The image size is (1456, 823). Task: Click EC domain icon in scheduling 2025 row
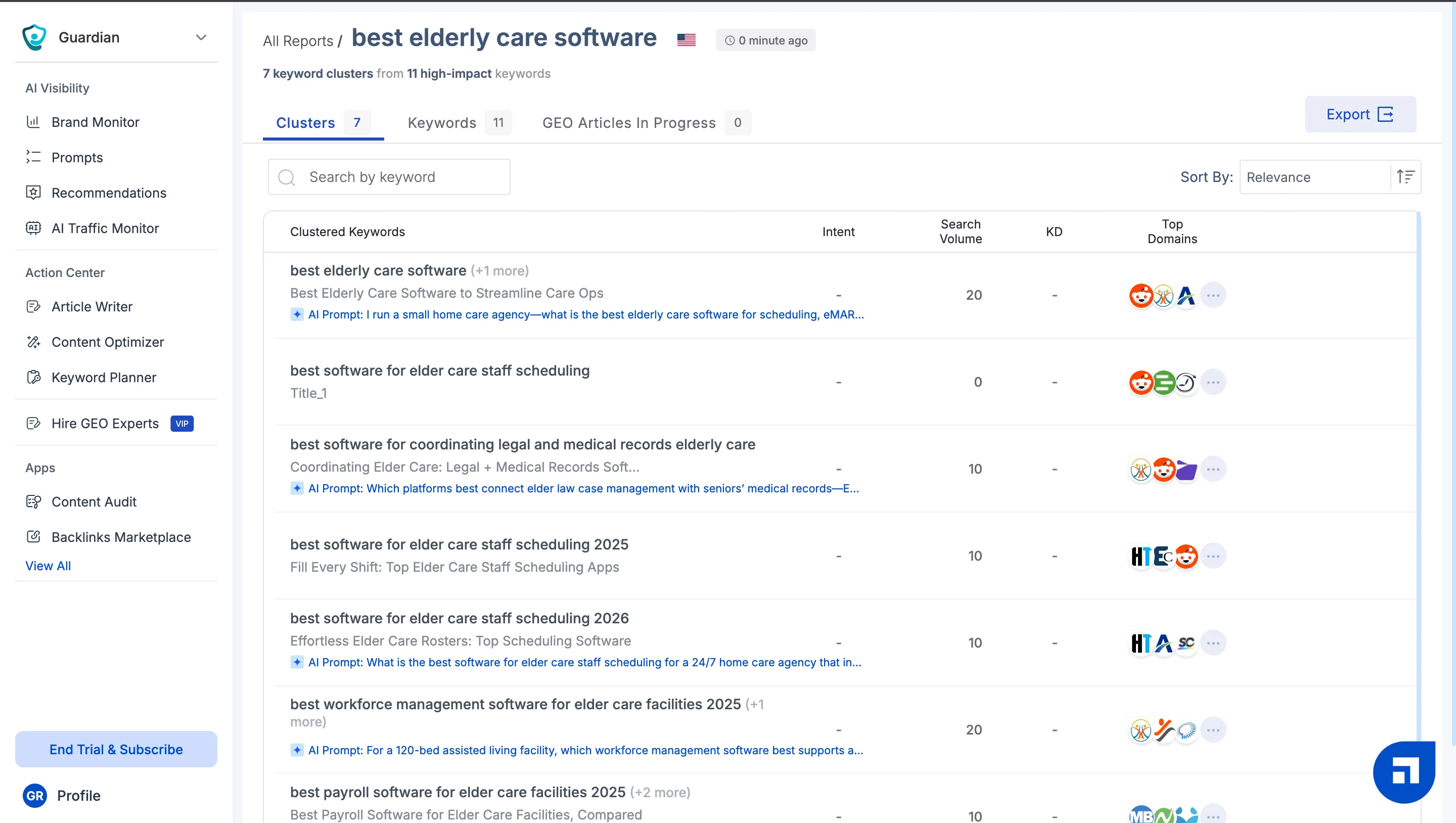(1164, 556)
